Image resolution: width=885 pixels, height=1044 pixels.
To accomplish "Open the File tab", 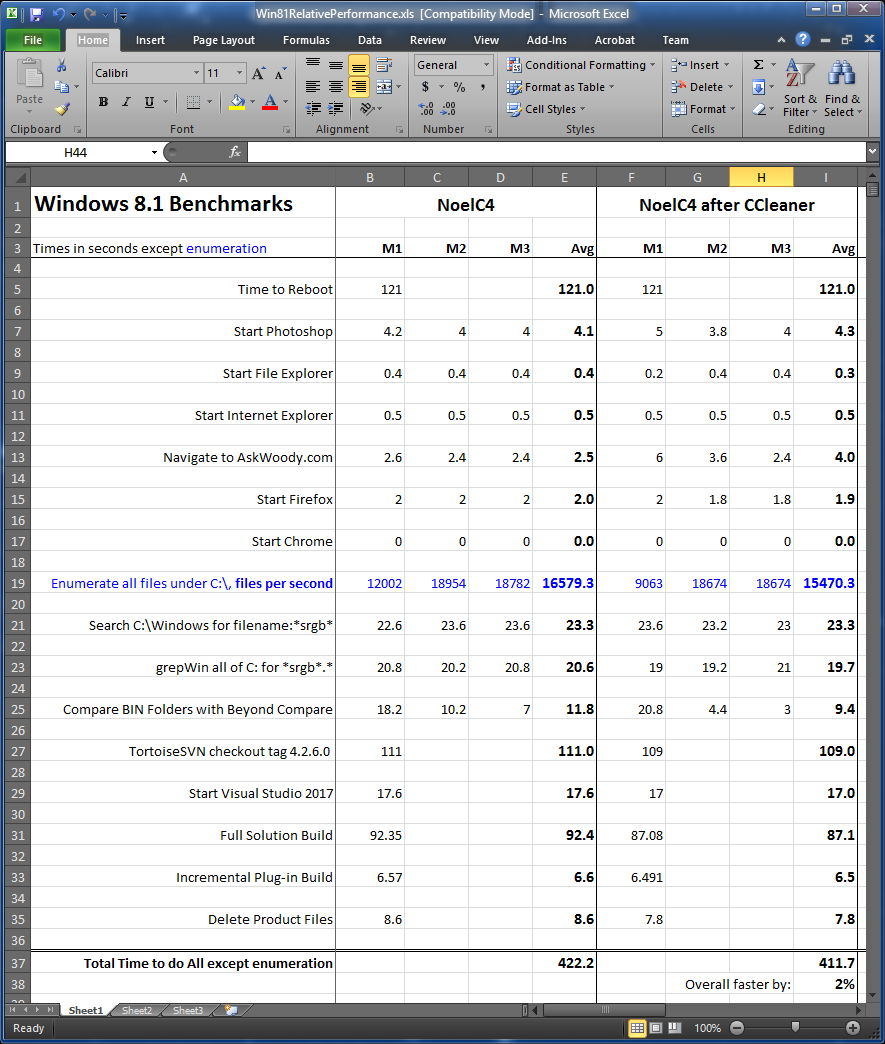I will point(33,40).
